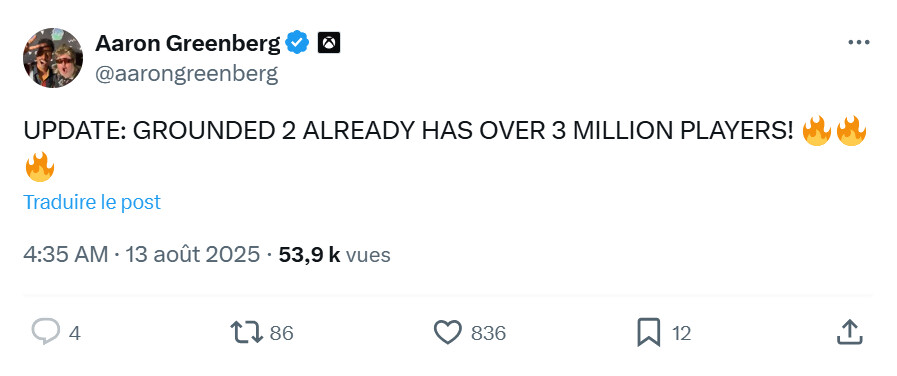Click the share upload icon
The image size is (897, 376).
(850, 332)
